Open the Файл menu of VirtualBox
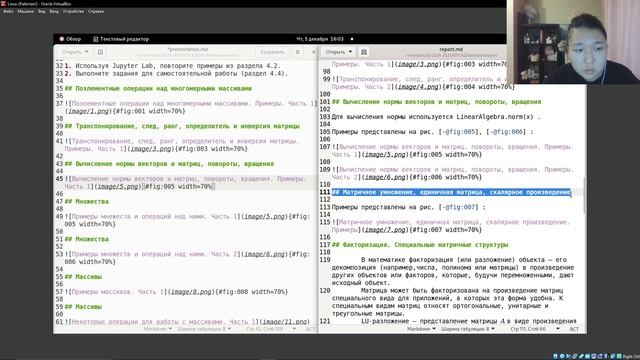This screenshot has width=640, height=360. [8, 11]
